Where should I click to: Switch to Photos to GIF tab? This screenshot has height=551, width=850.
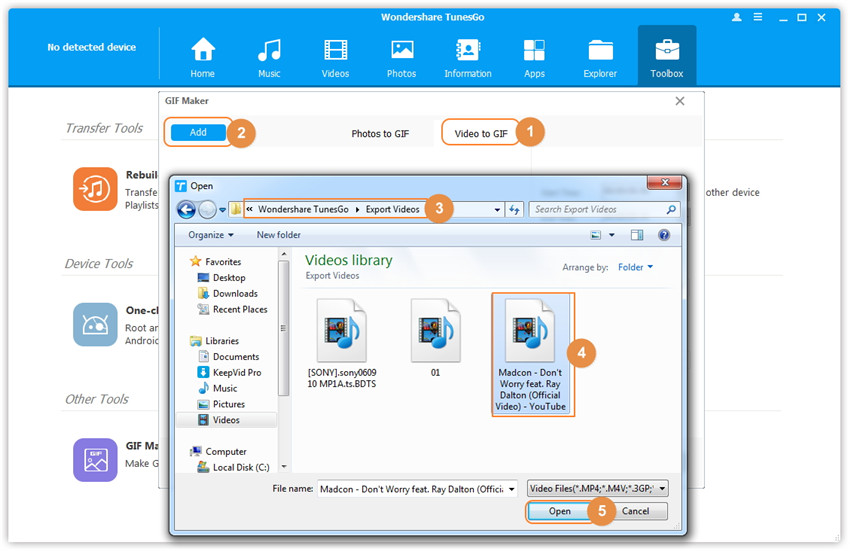(x=380, y=133)
